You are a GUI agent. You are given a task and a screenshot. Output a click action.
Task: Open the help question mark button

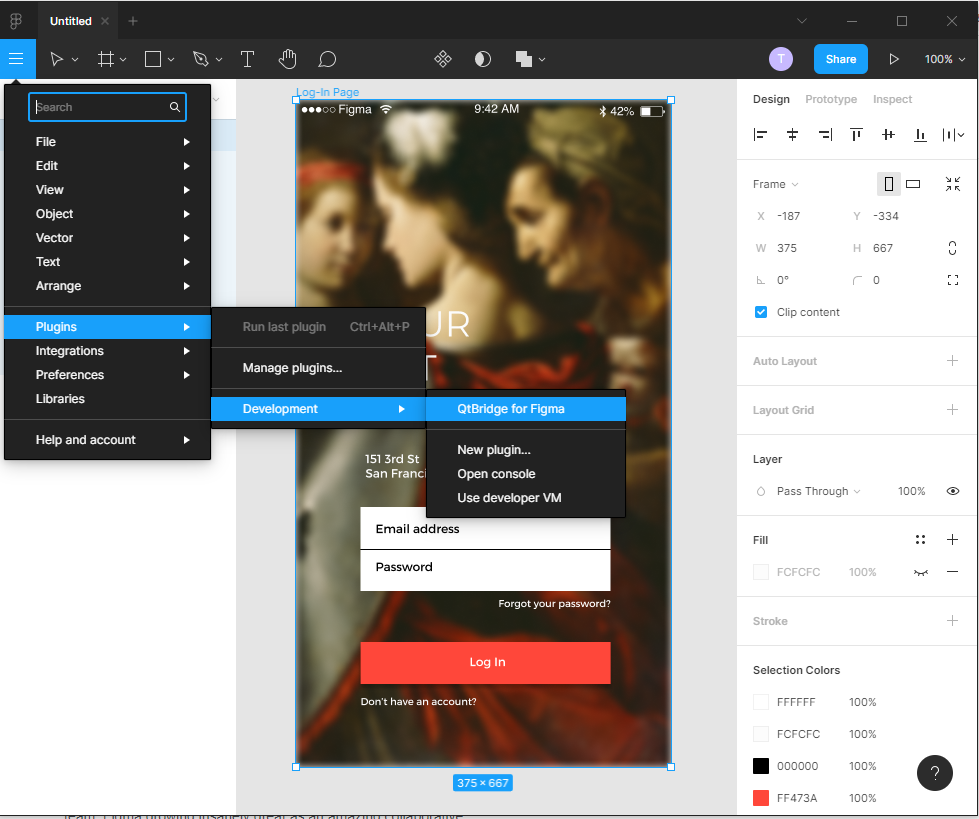click(934, 773)
